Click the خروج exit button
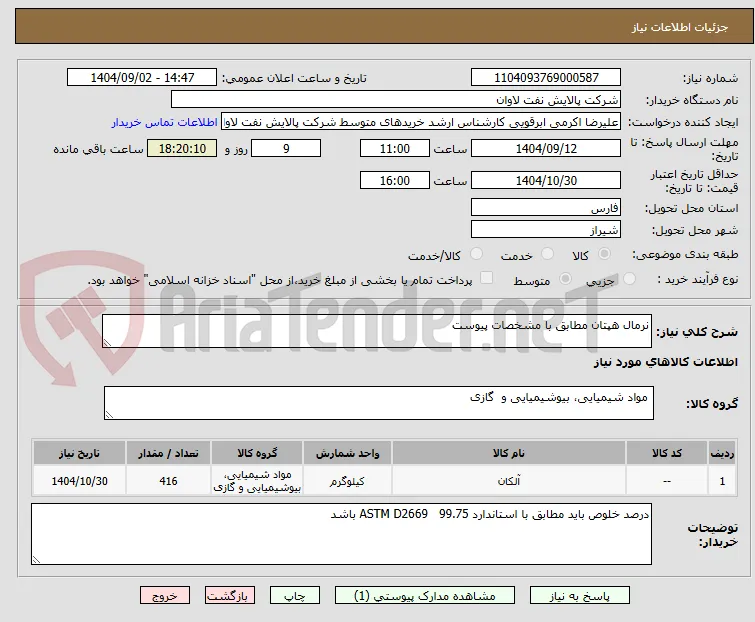The width and height of the screenshot is (755, 622). (165, 596)
